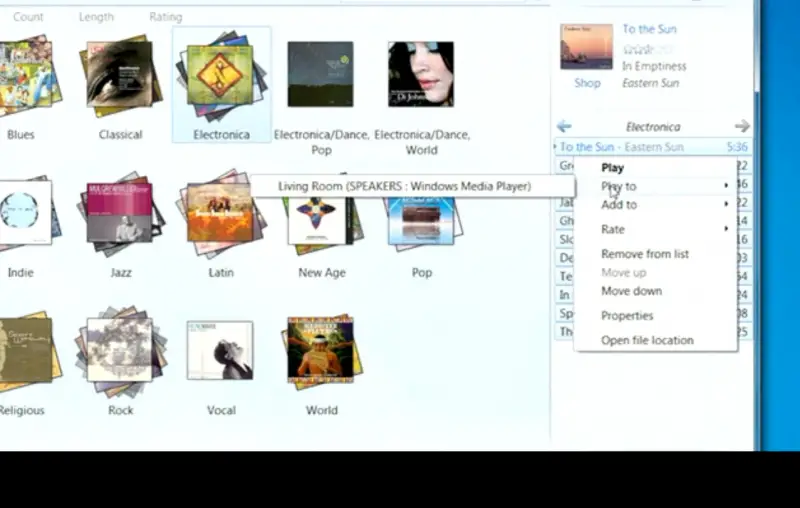
Task: Click the Jazz genre label
Action: coord(121,272)
